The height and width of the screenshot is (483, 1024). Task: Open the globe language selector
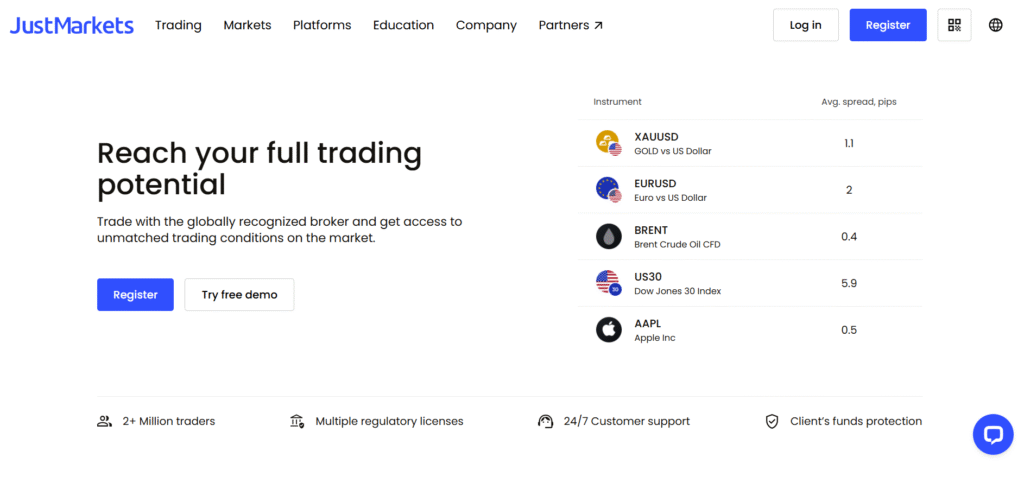tap(995, 25)
